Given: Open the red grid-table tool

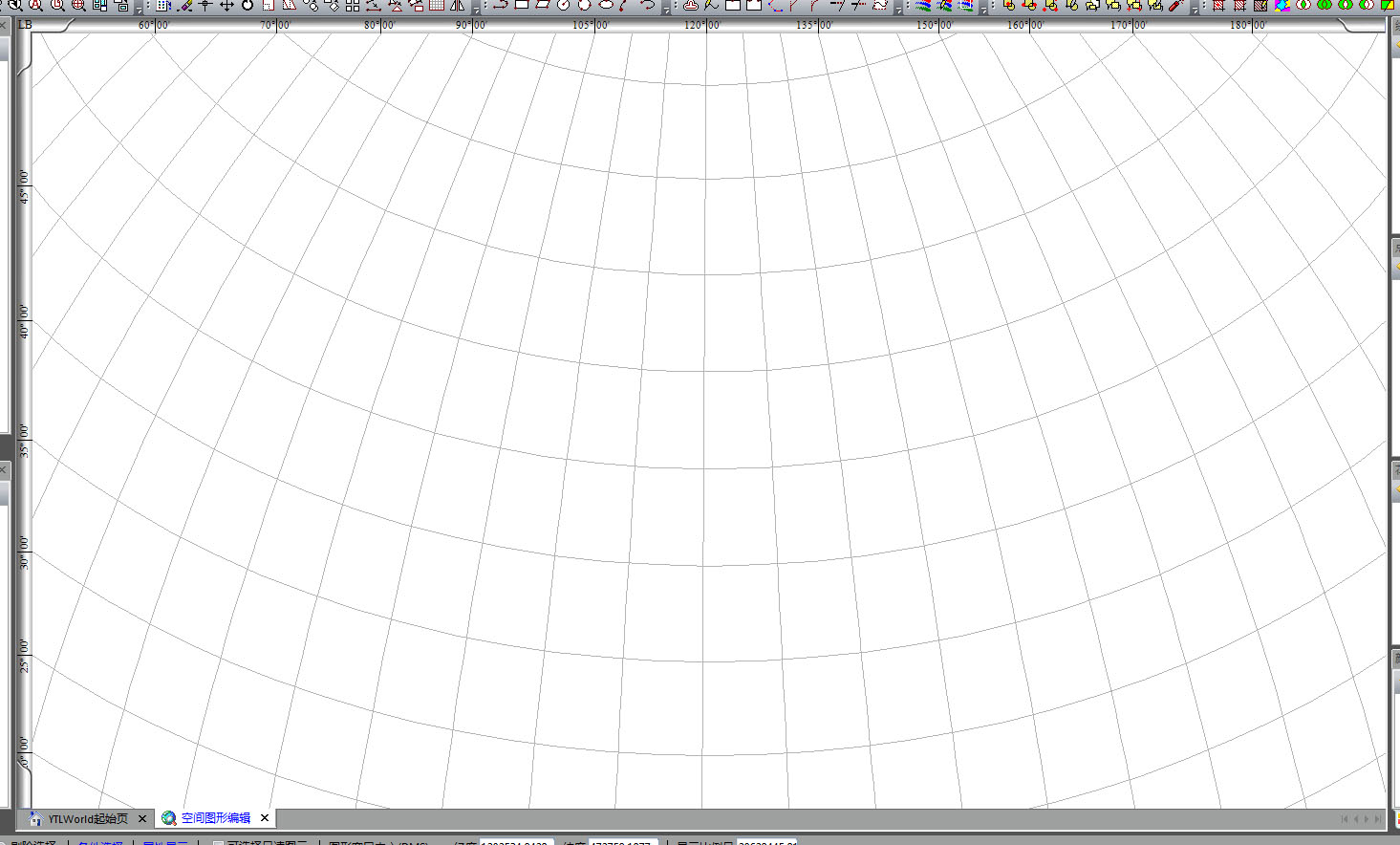Looking at the screenshot, I should coord(437,5).
